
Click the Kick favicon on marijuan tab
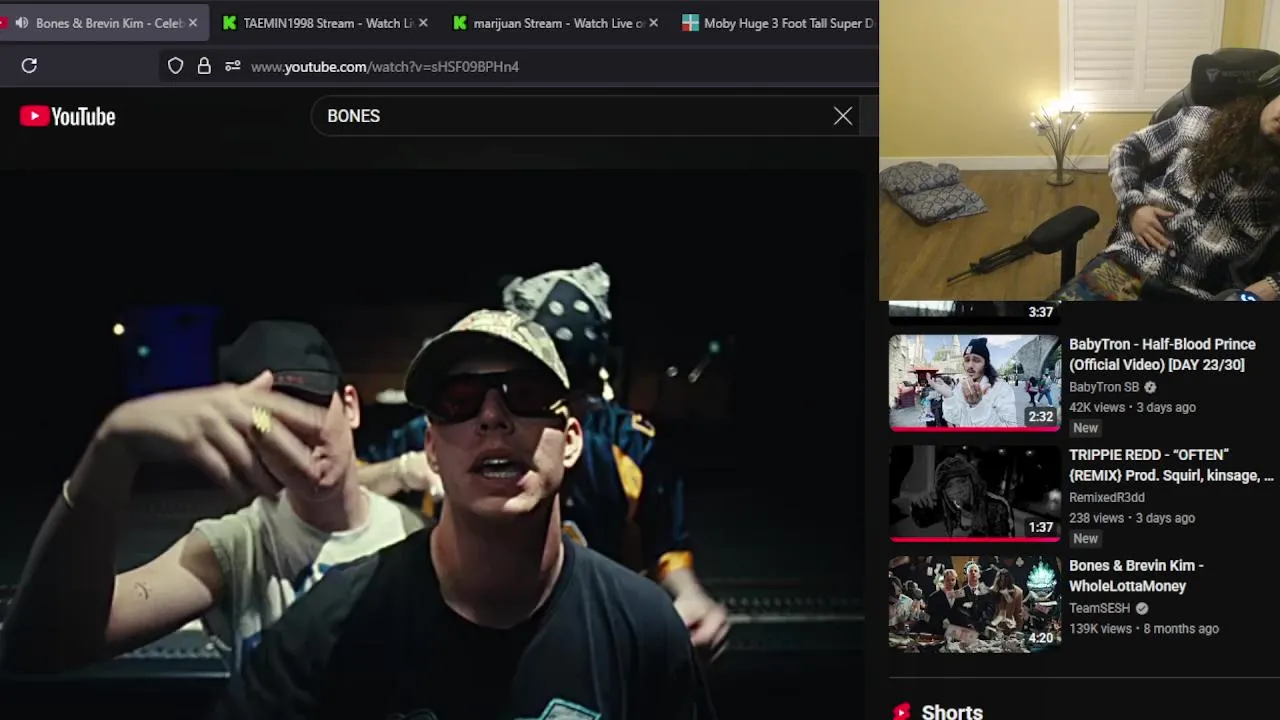pyautogui.click(x=460, y=23)
